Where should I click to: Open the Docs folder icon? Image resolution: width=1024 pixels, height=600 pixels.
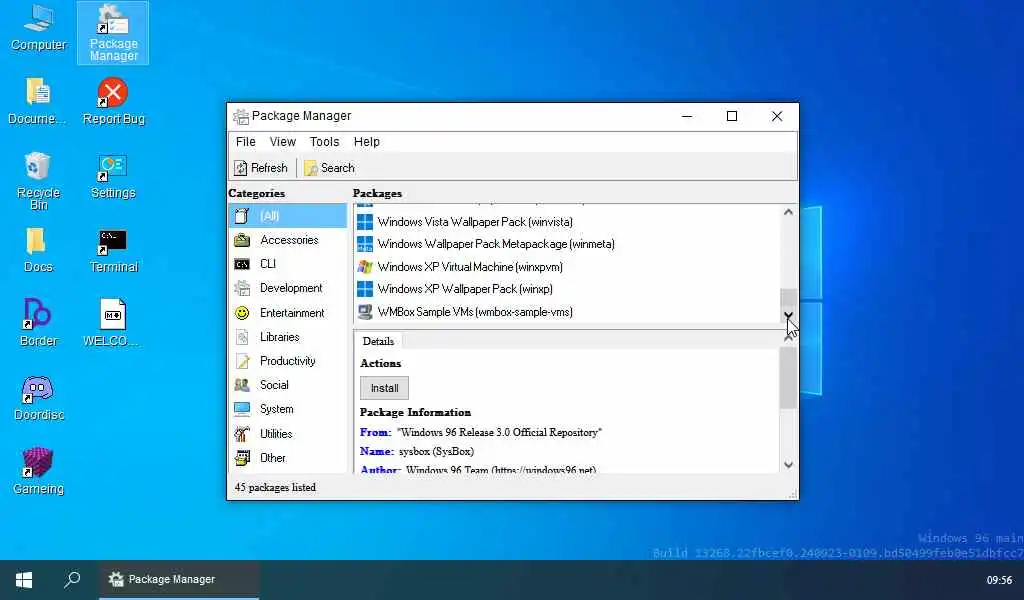click(37, 250)
